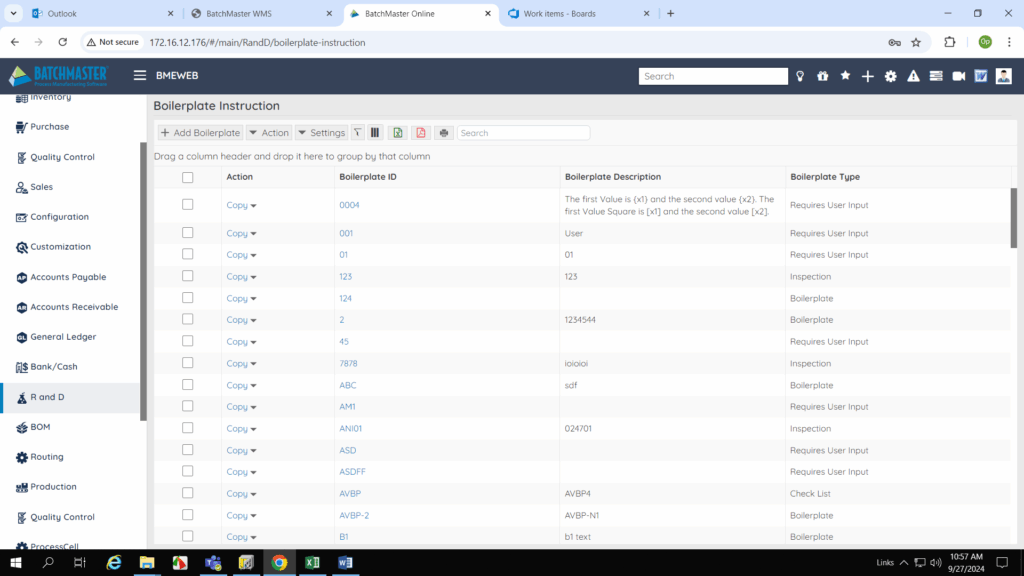The height and width of the screenshot is (576, 1024).
Task: Toggle the select-all checkbox in grid header
Action: pos(187,177)
